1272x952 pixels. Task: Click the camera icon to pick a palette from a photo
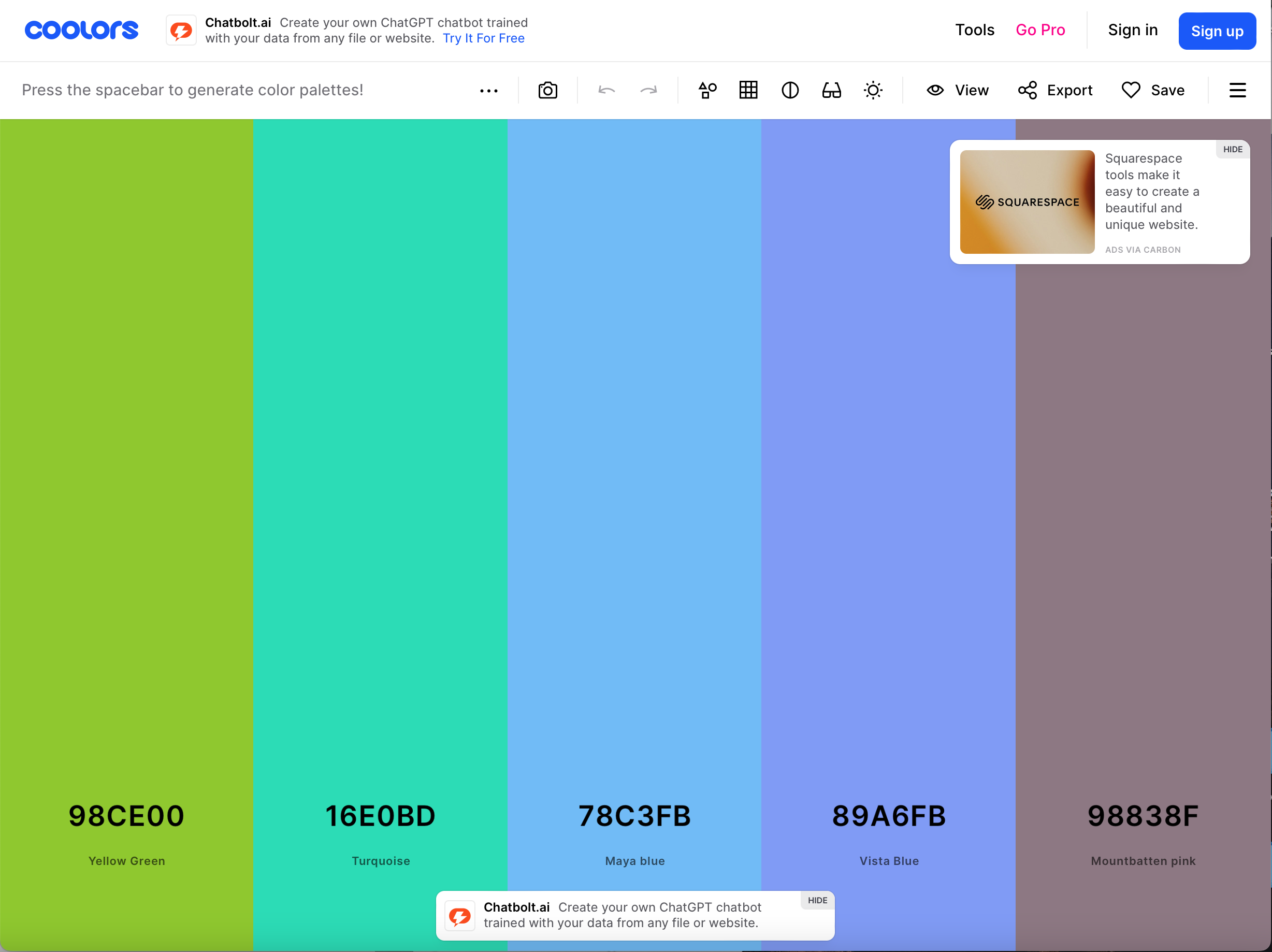point(547,90)
